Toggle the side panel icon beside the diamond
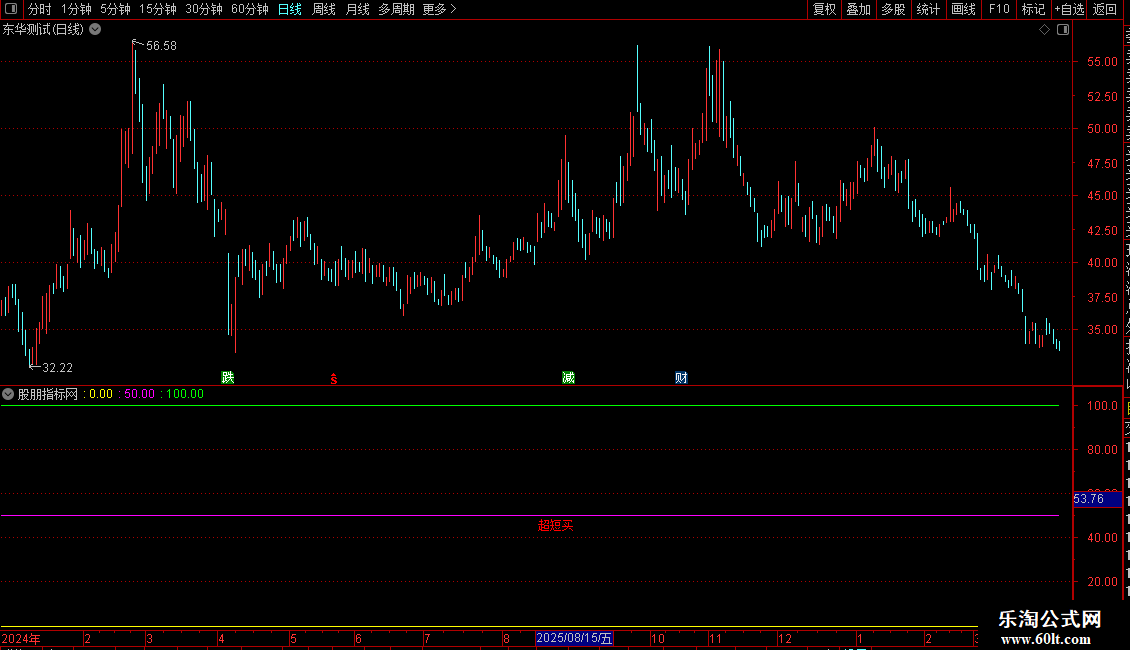The width and height of the screenshot is (1130, 650). [1063, 30]
